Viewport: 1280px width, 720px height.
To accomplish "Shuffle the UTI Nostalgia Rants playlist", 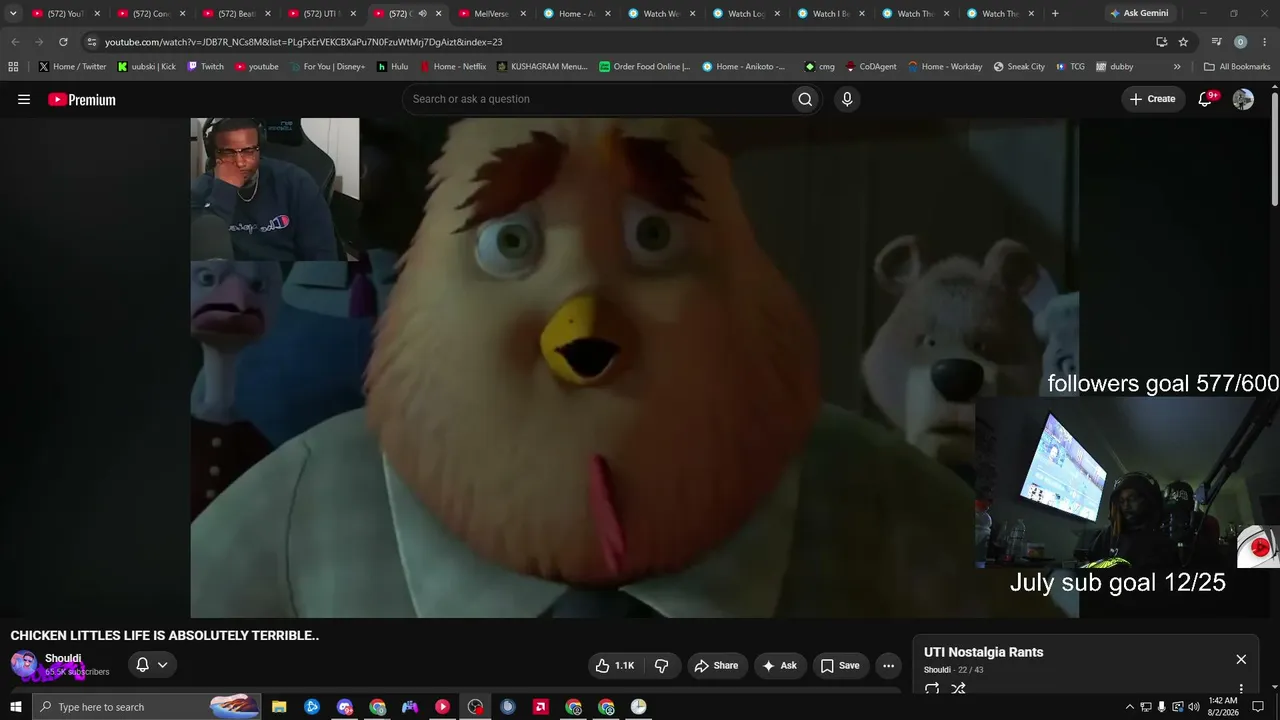I will (958, 689).
